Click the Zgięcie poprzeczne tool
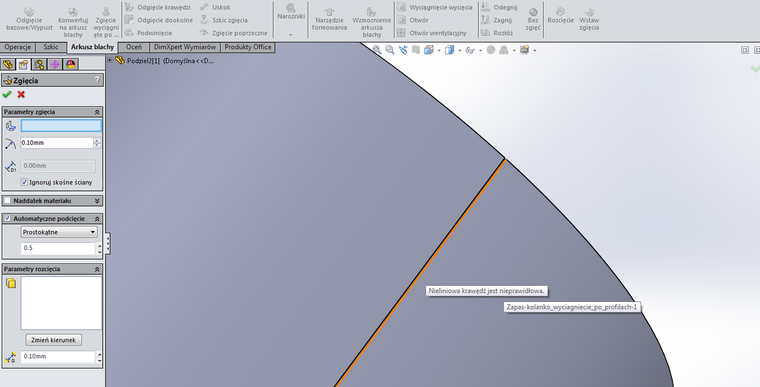The width and height of the screenshot is (760, 387). pos(233,33)
